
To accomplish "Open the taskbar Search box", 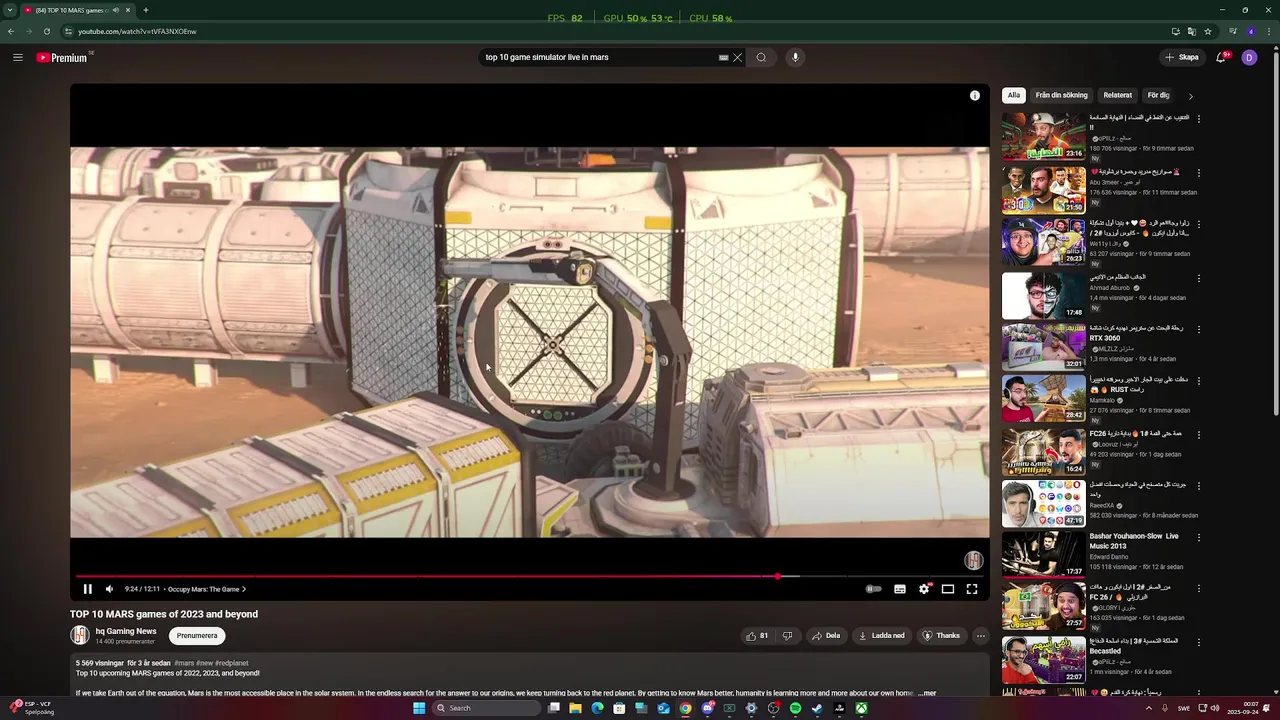I will click(x=486, y=708).
